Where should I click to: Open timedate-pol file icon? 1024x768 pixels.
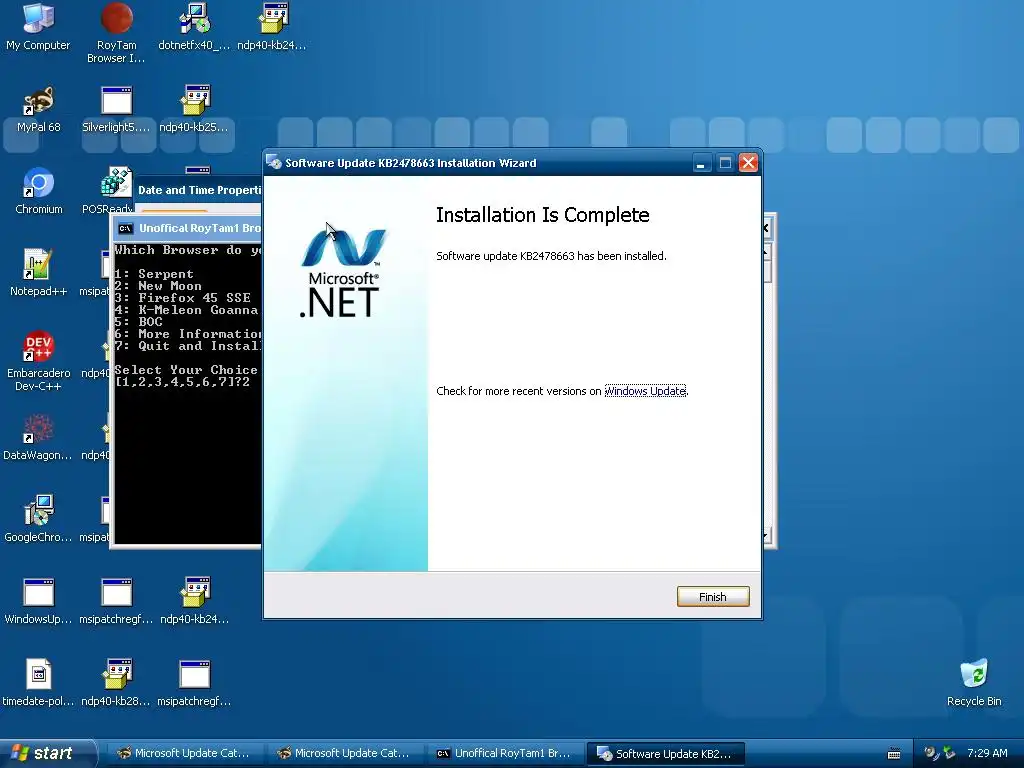[38, 682]
